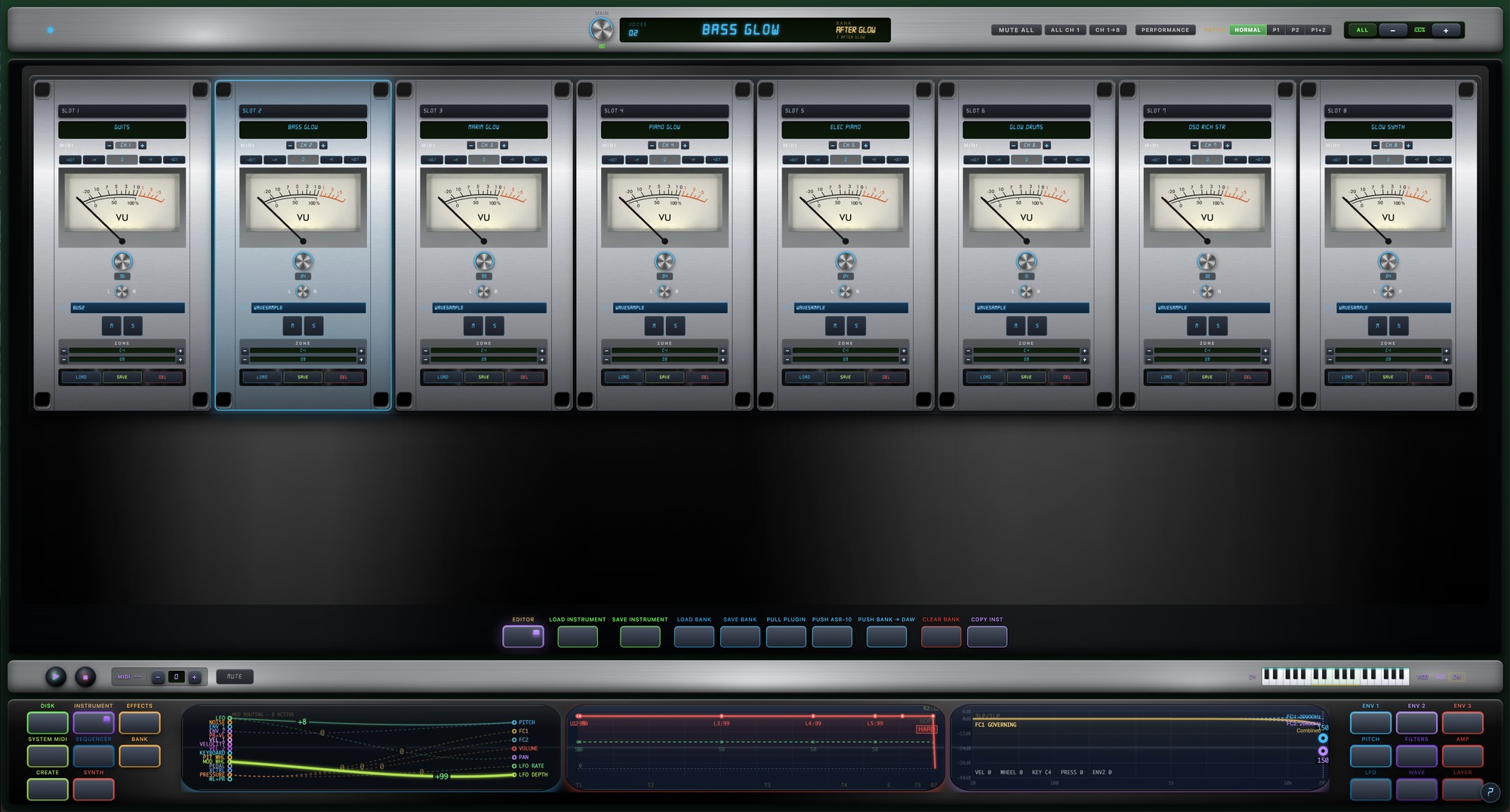This screenshot has width=1510, height=812.
Task: Toggle the MUTE button in transport bar
Action: tap(235, 677)
